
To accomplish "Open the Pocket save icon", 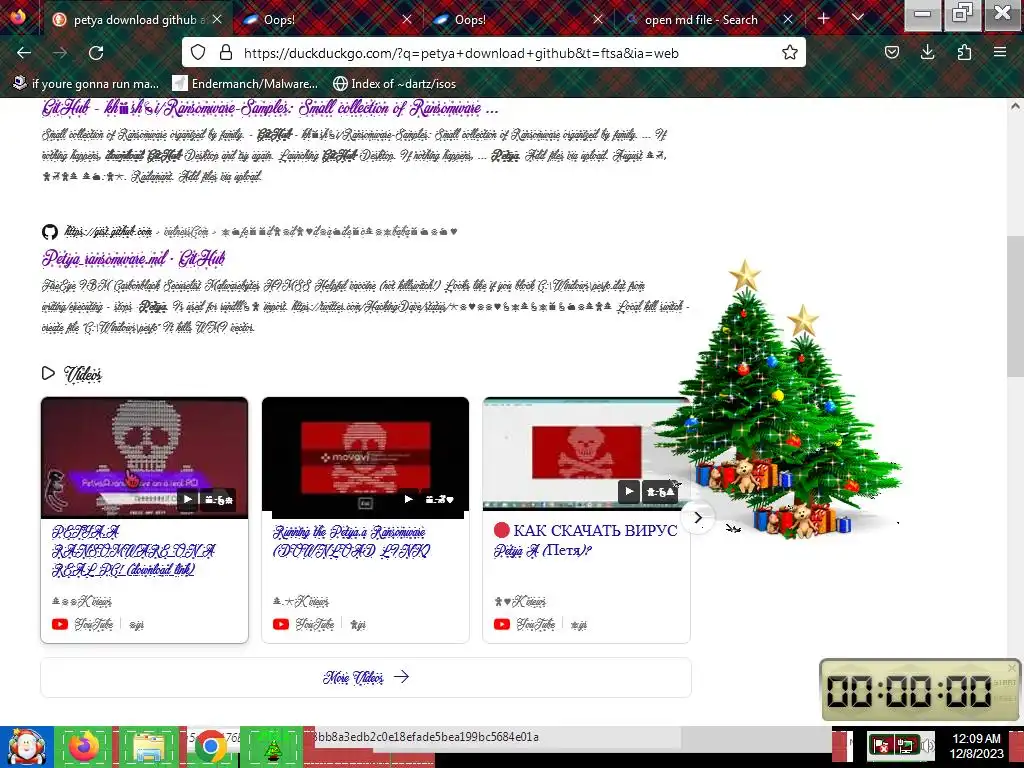I will tap(891, 53).
